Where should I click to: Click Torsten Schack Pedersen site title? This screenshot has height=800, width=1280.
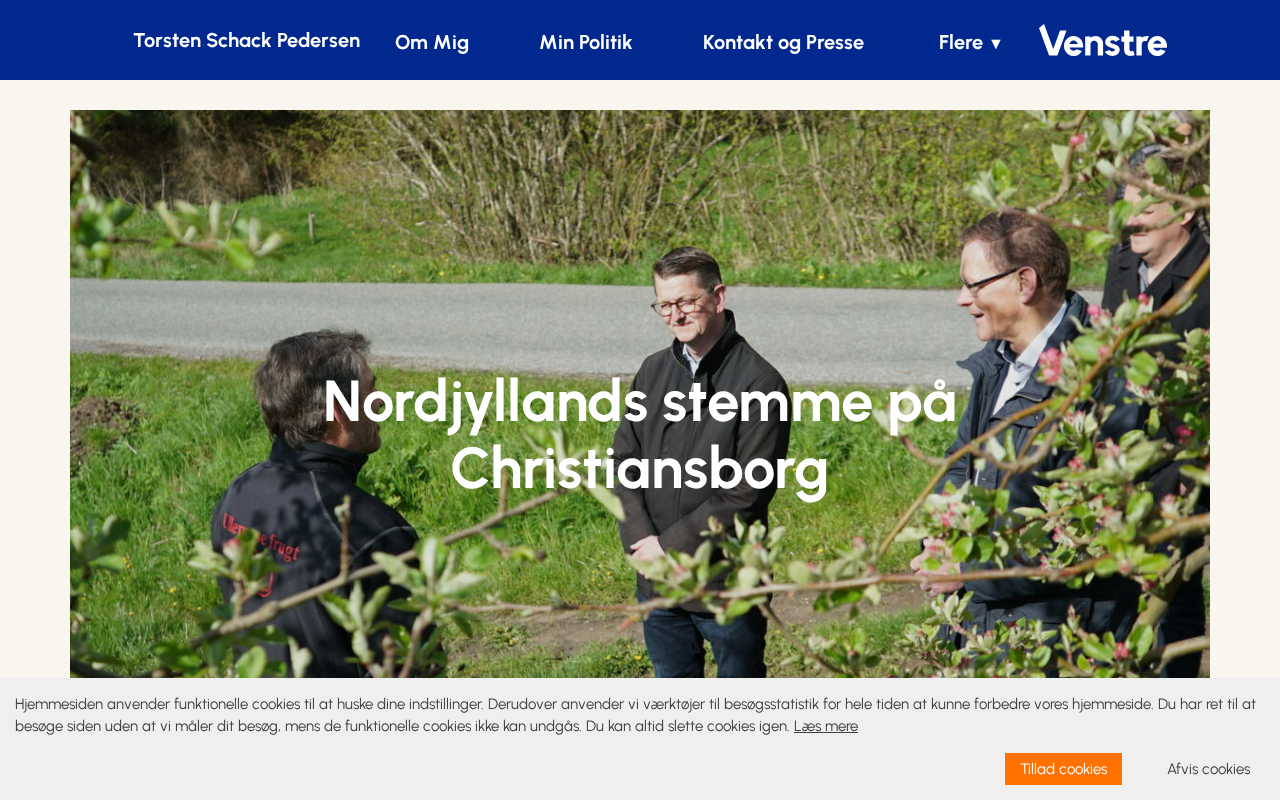coord(247,40)
